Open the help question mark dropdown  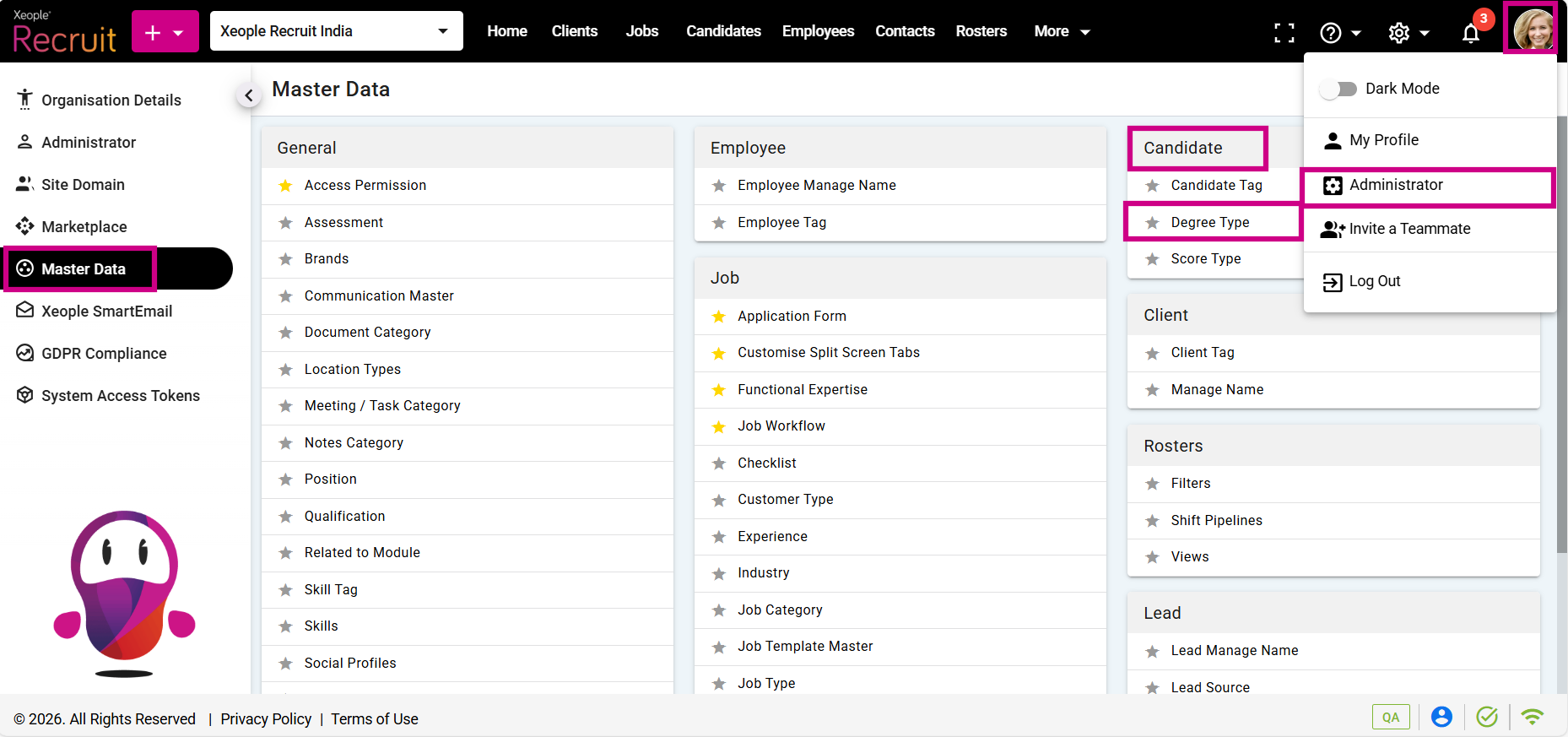[1339, 33]
